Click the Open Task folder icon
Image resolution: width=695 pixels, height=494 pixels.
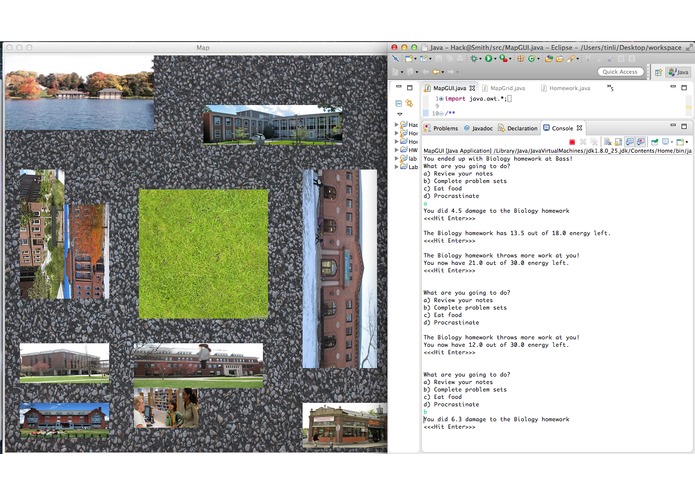[x=559, y=58]
